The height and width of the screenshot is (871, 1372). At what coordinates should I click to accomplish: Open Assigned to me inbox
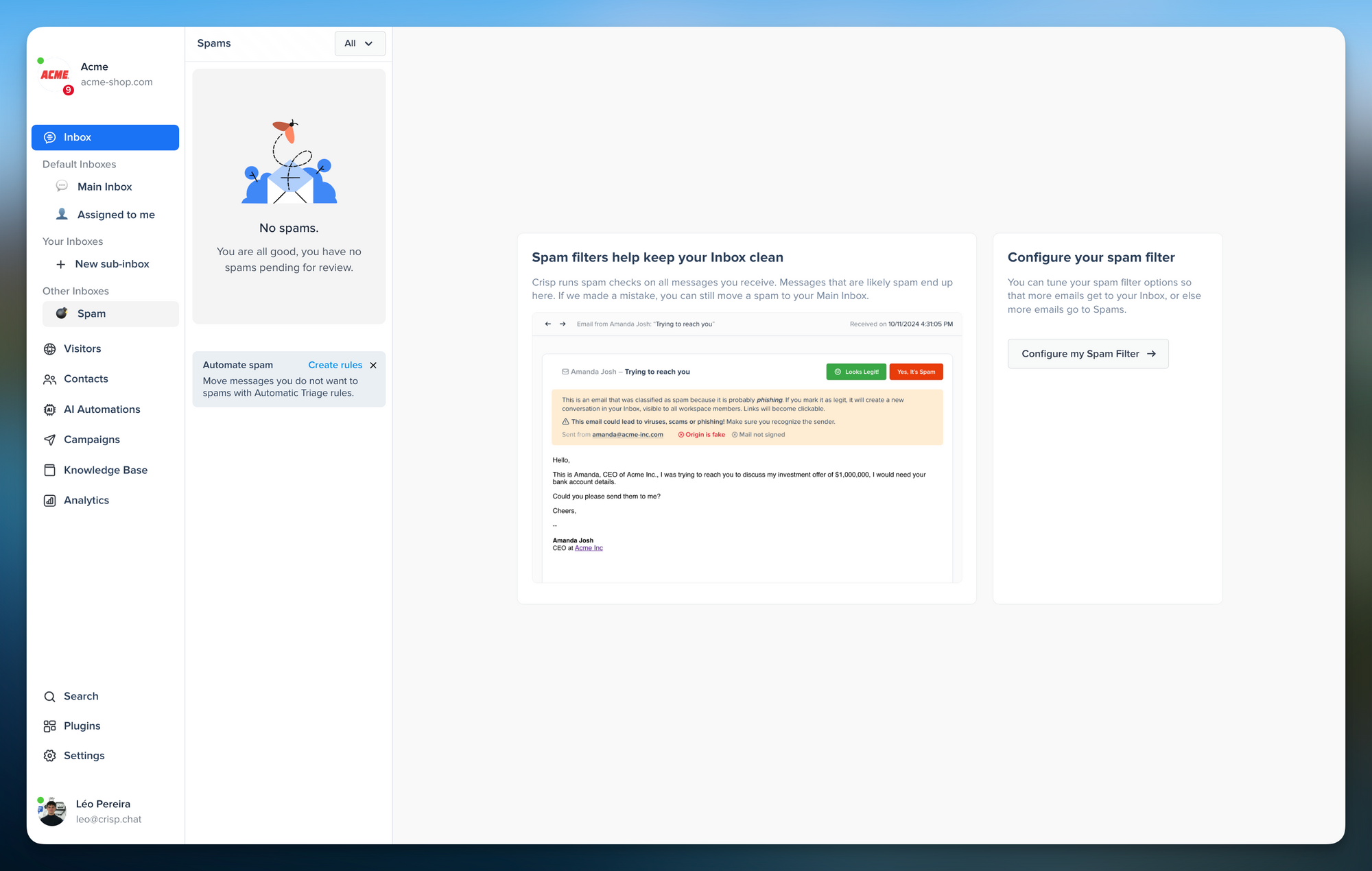coord(115,215)
